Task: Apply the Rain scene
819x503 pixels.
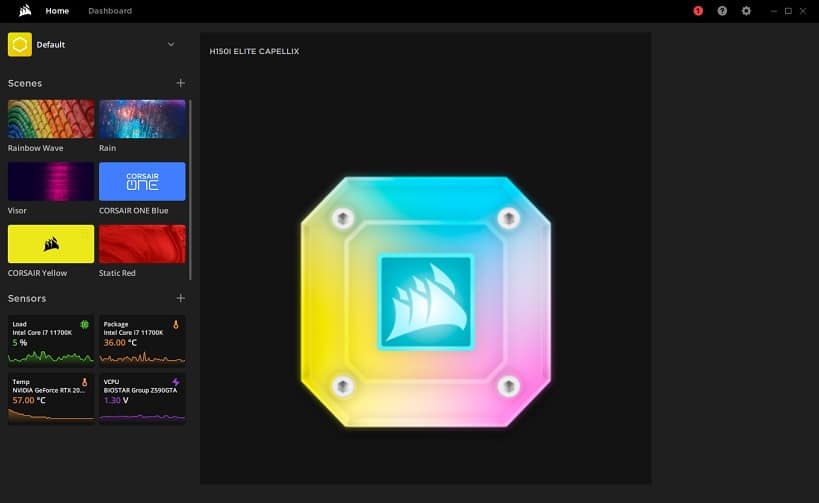Action: (x=142, y=119)
